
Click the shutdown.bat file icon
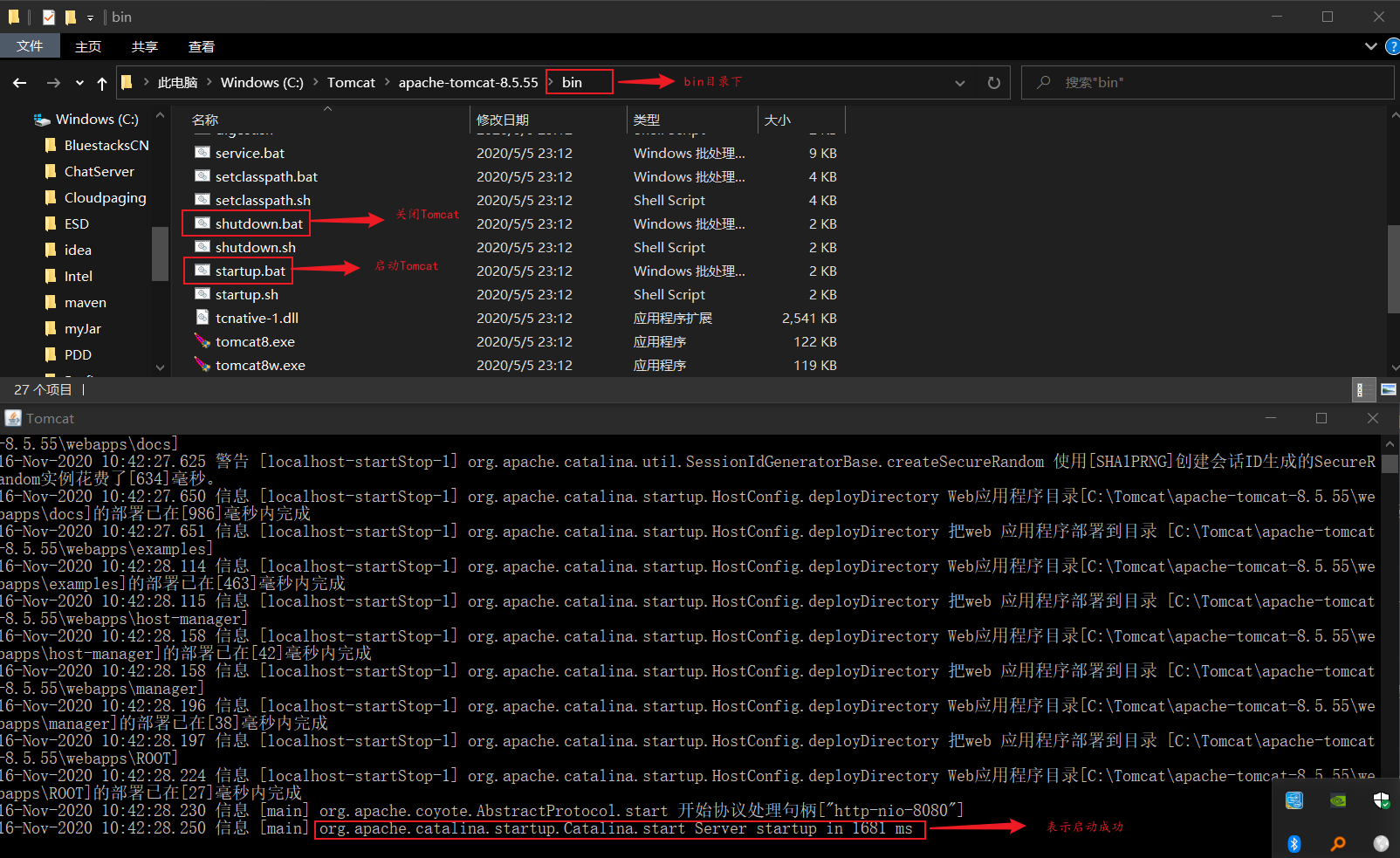tap(202, 223)
